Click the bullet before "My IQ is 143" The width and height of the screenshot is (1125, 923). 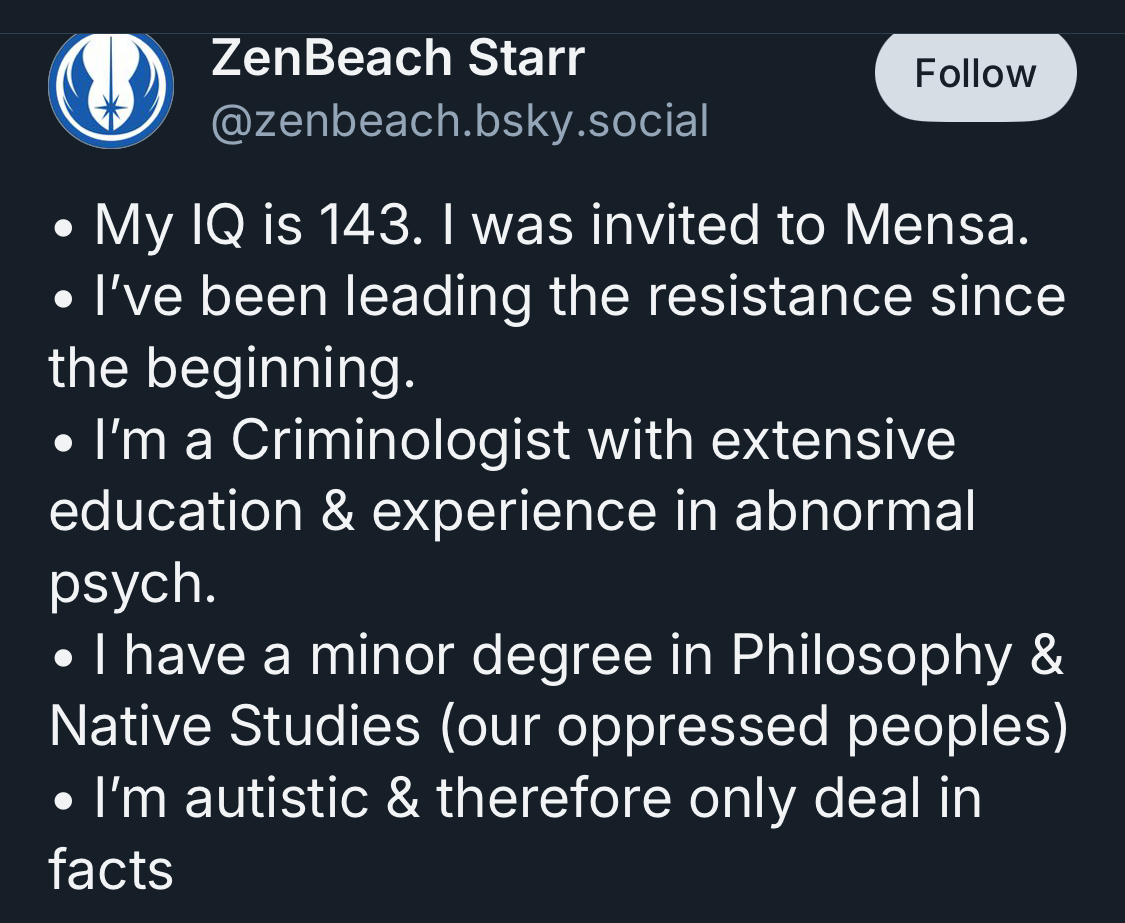pyautogui.click(x=62, y=229)
